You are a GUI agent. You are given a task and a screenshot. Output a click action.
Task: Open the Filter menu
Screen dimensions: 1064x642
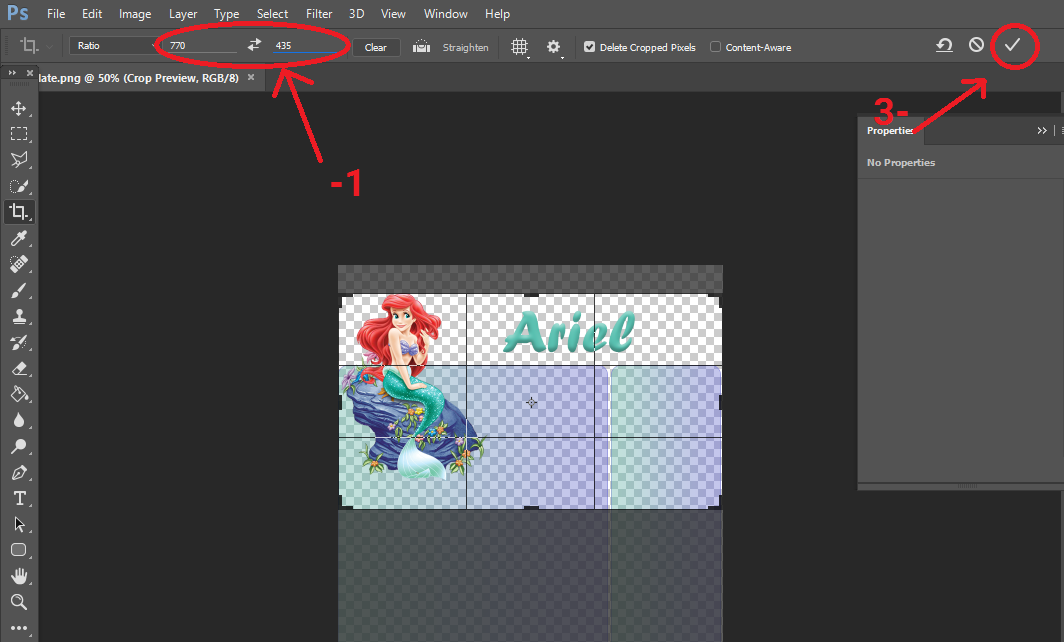(319, 14)
